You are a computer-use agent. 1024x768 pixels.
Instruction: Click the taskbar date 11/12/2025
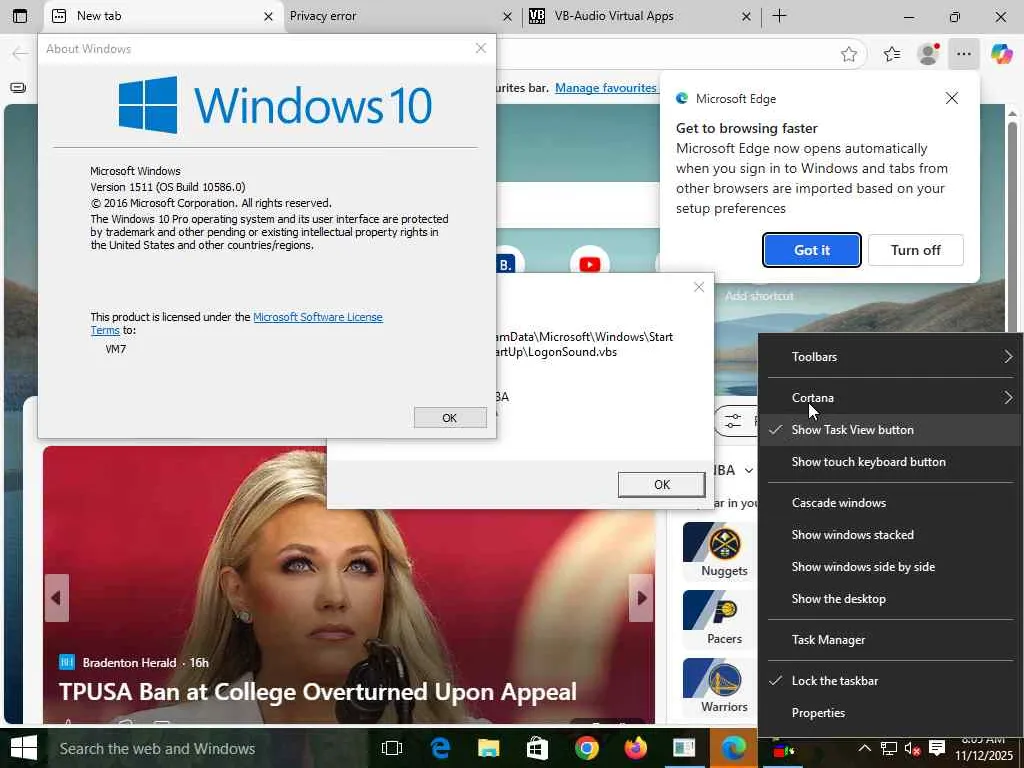coord(984,756)
